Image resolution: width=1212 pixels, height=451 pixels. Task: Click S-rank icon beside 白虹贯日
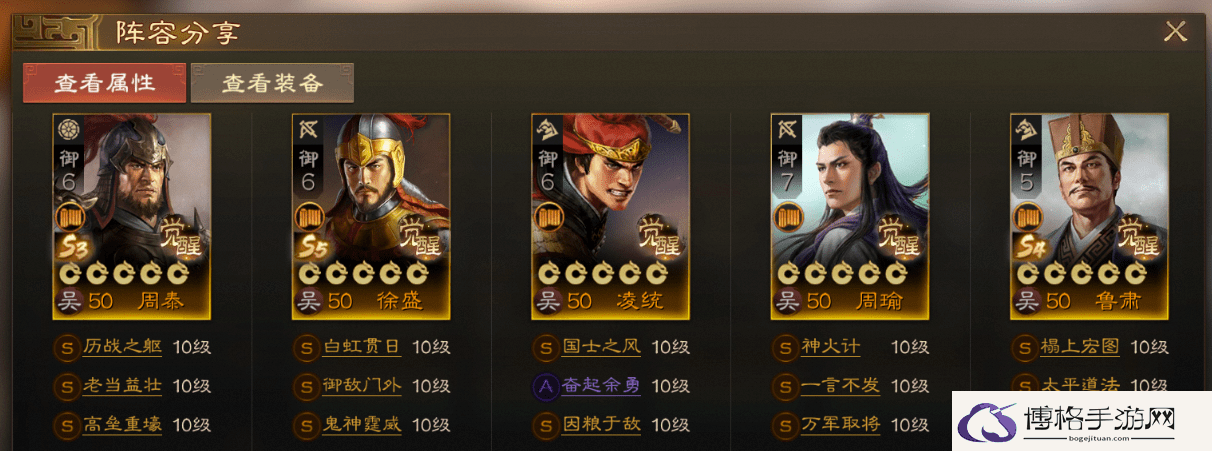tap(306, 349)
